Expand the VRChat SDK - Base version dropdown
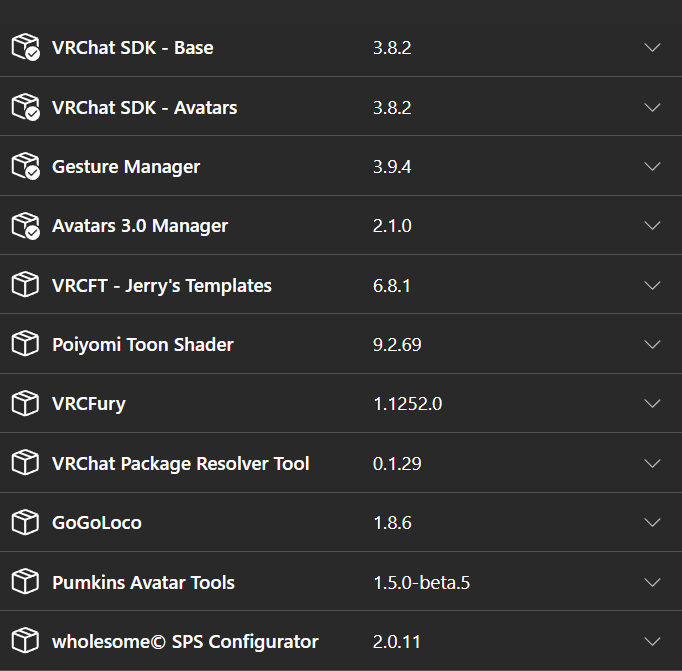Viewport: 682px width, 671px height. pyautogui.click(x=653, y=47)
